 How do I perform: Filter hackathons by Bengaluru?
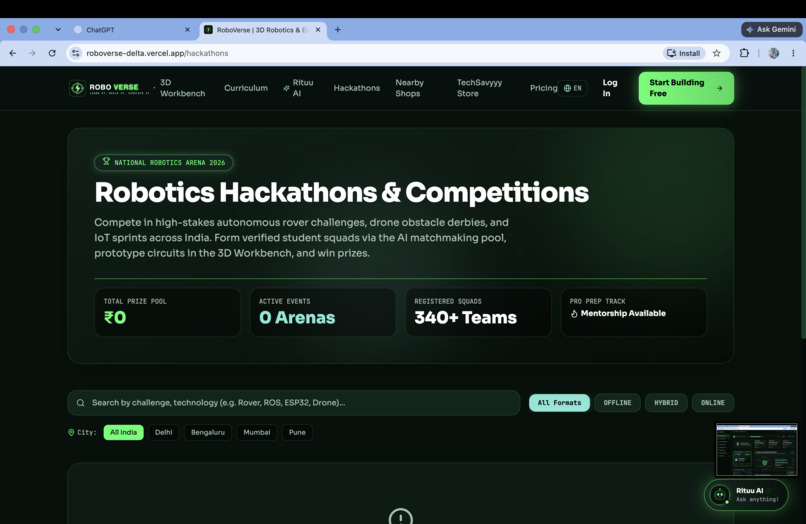[208, 432]
